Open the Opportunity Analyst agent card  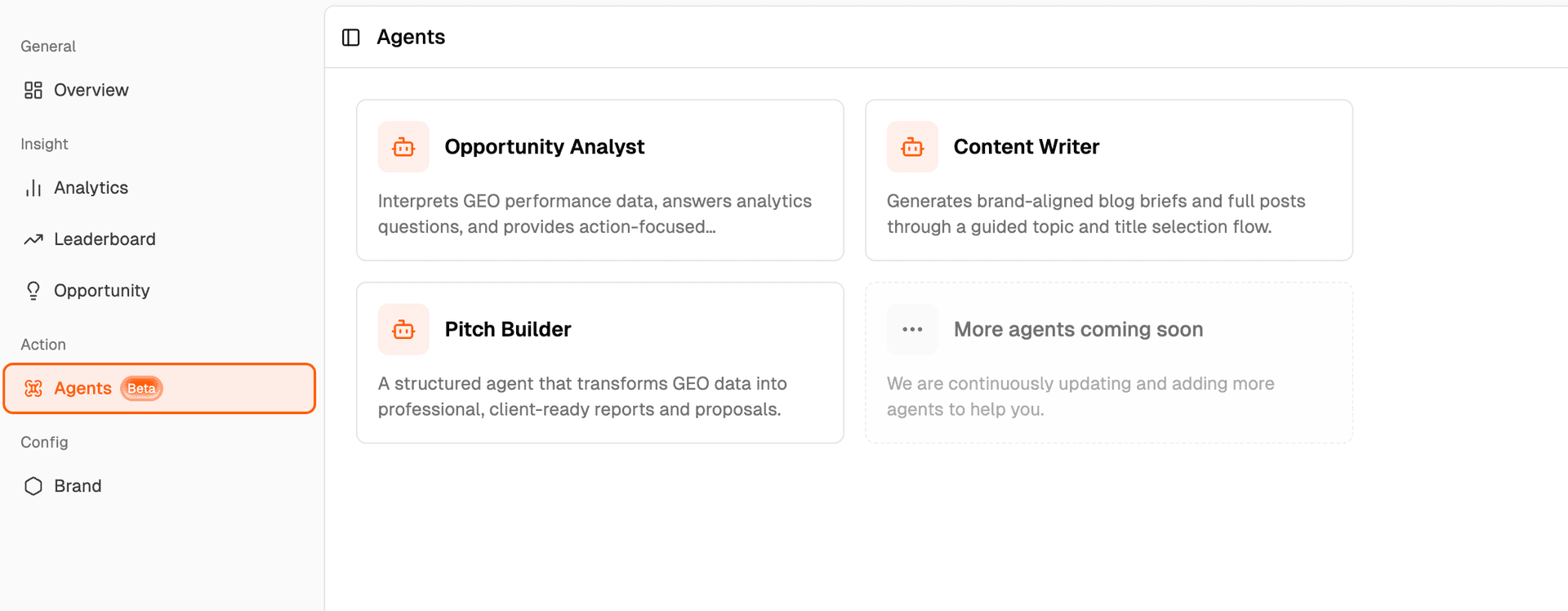tap(600, 181)
